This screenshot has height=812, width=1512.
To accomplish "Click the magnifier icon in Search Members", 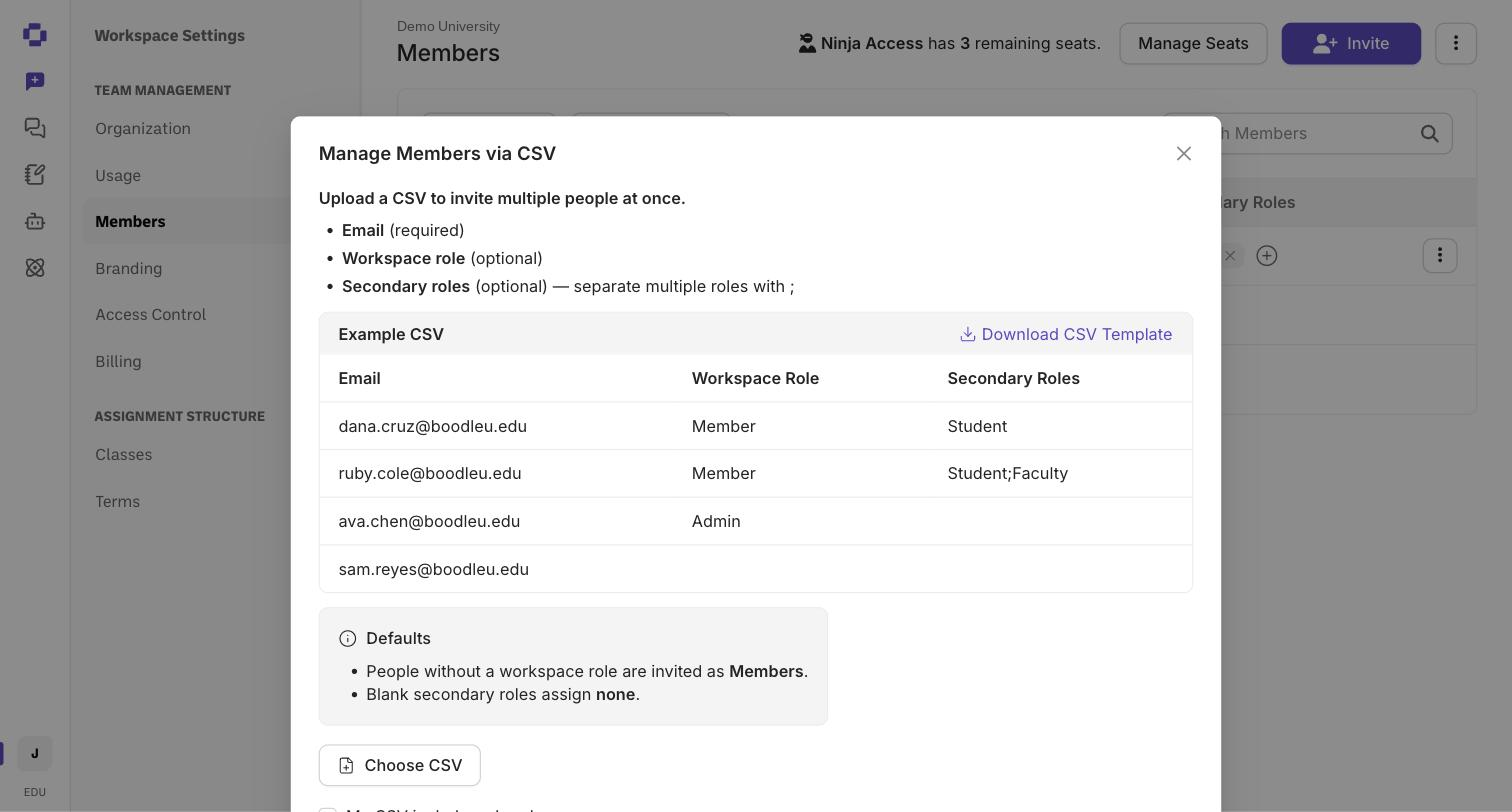I will 1430,133.
